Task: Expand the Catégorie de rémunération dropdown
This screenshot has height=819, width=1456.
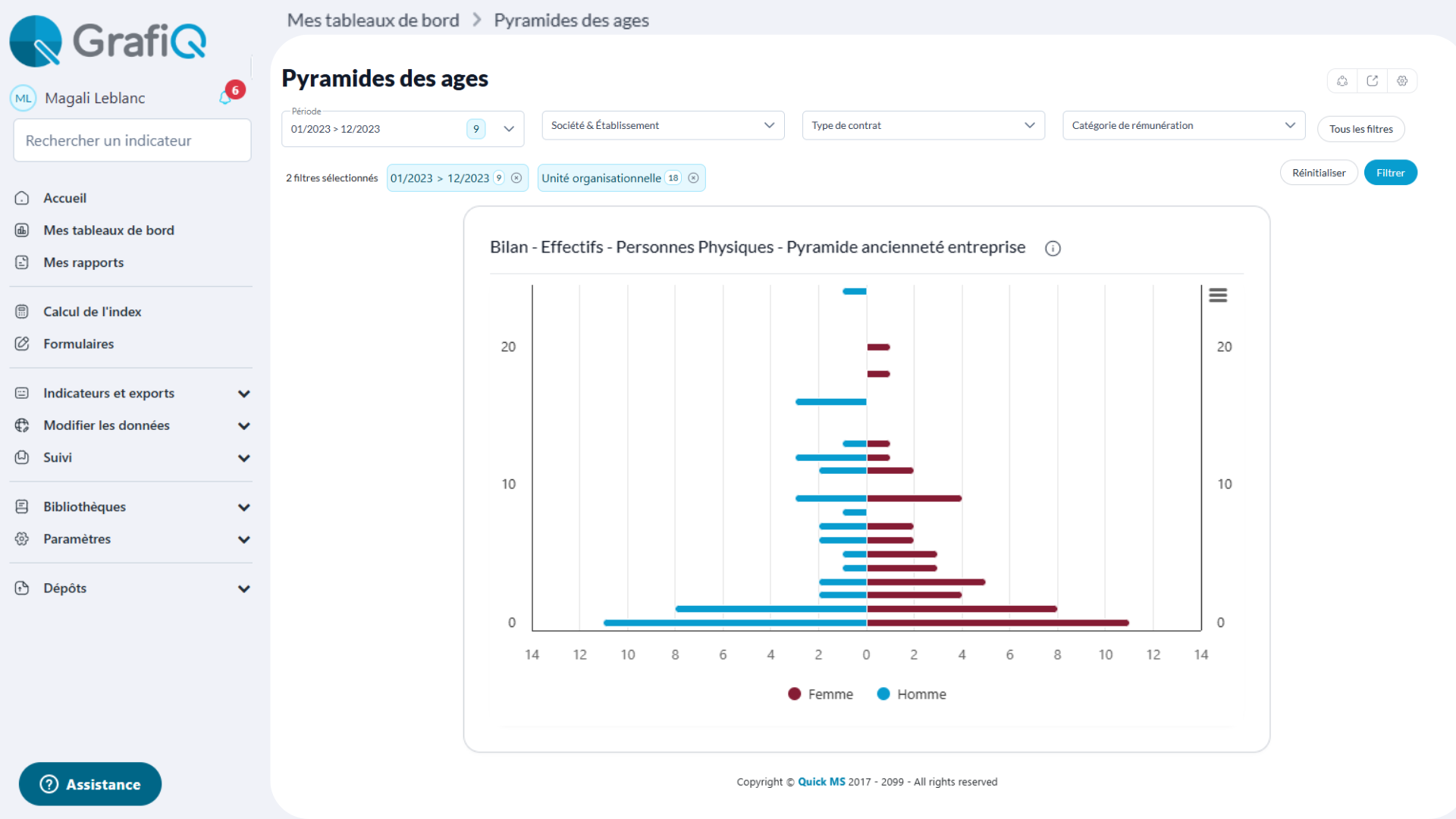Action: pyautogui.click(x=1183, y=126)
